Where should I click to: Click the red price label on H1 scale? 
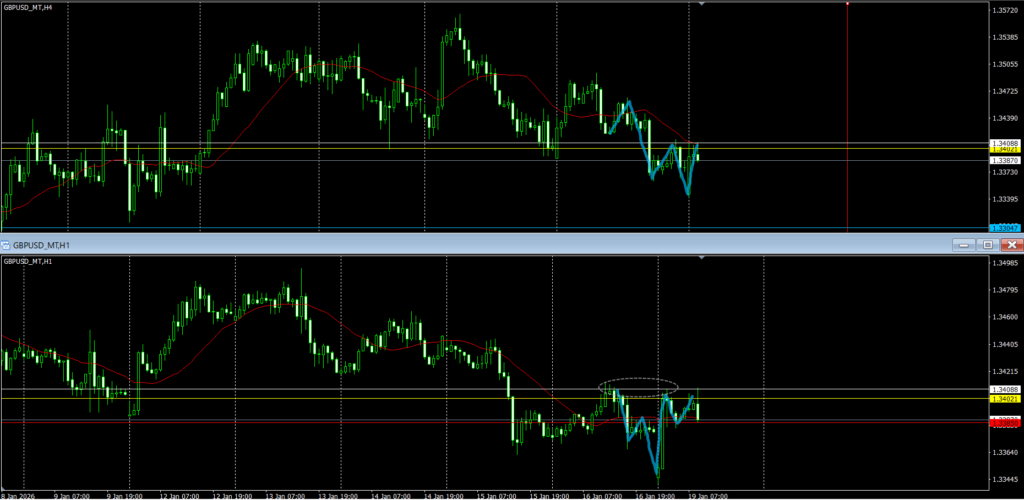point(1004,423)
